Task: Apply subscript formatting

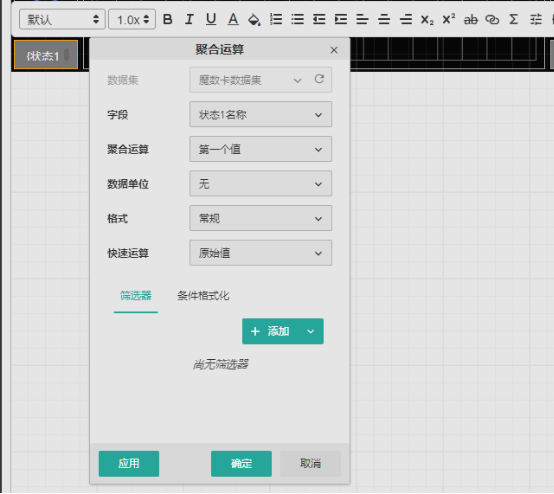Action: (427, 20)
